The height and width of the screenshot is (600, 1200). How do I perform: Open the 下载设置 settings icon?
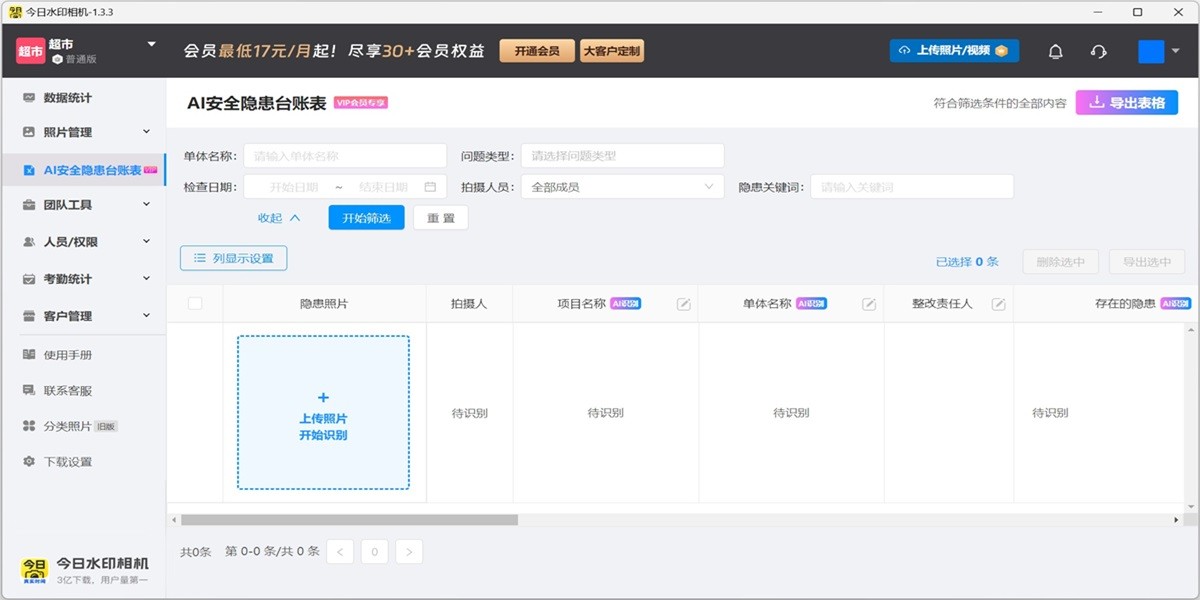click(x=28, y=461)
